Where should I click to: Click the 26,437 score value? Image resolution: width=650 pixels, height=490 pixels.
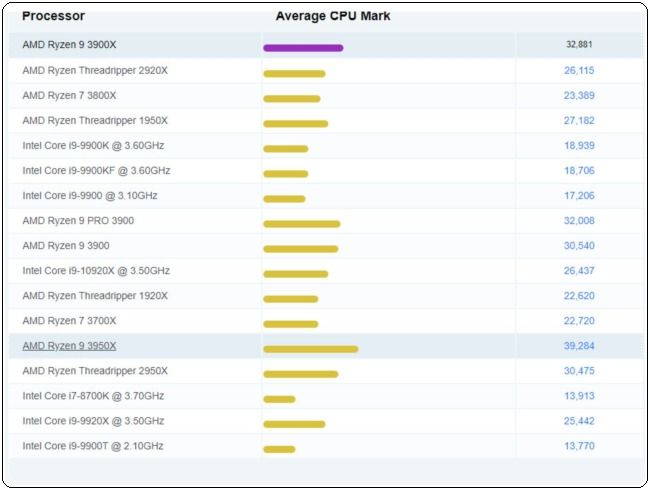(x=579, y=271)
